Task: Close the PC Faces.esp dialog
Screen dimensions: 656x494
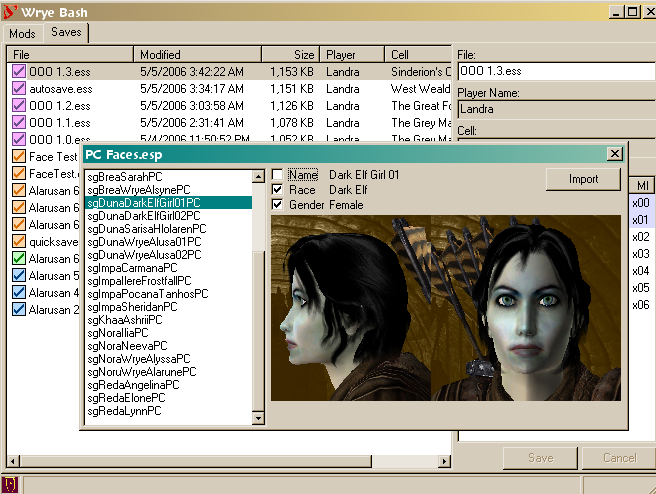Action: (x=614, y=154)
